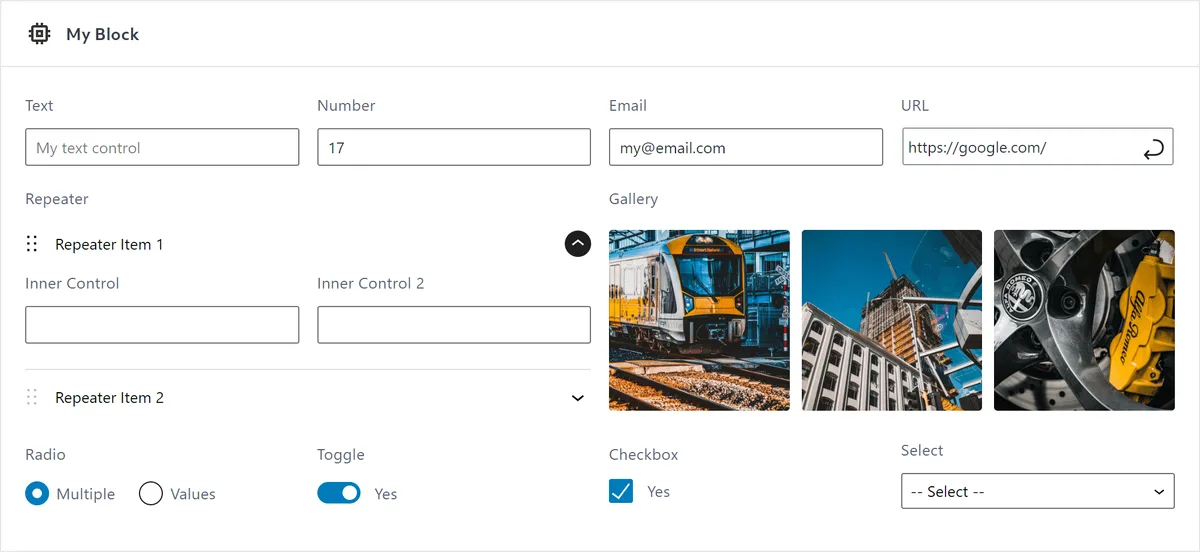Click the My Block chip icon
This screenshot has width=1200, height=552.
(39, 34)
